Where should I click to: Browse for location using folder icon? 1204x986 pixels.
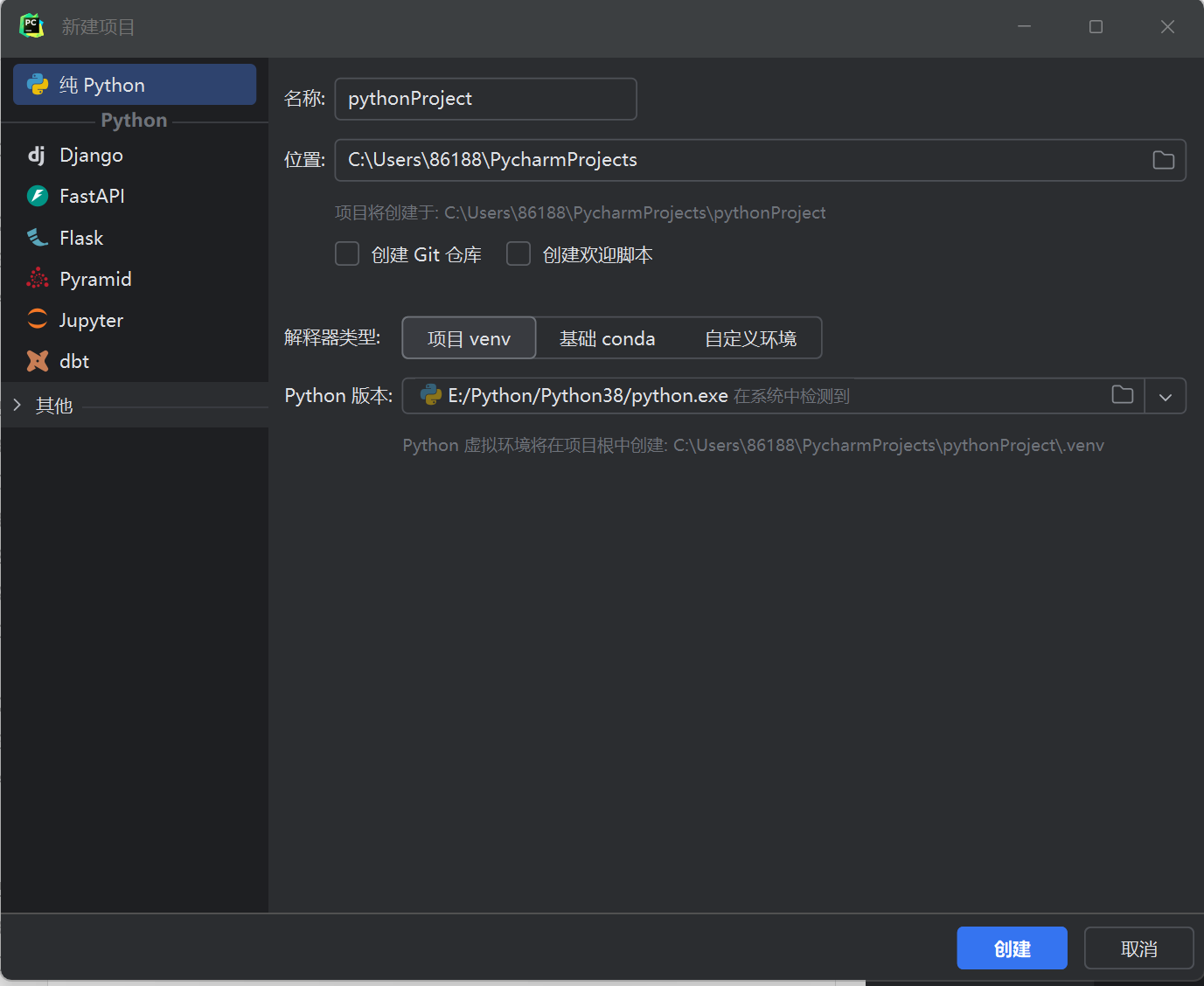1163,160
